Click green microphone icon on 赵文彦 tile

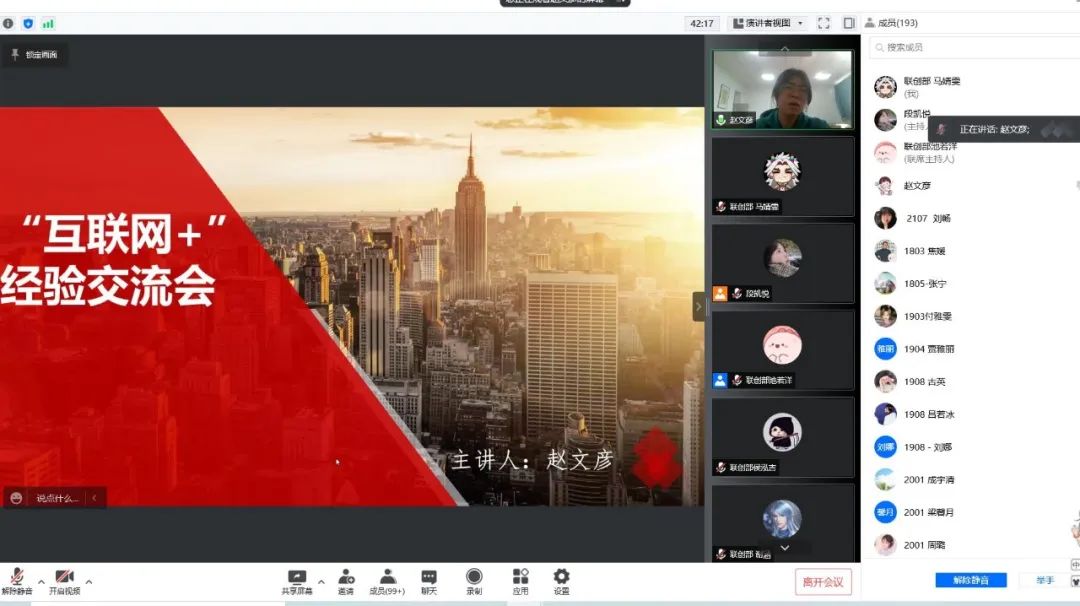coord(721,120)
